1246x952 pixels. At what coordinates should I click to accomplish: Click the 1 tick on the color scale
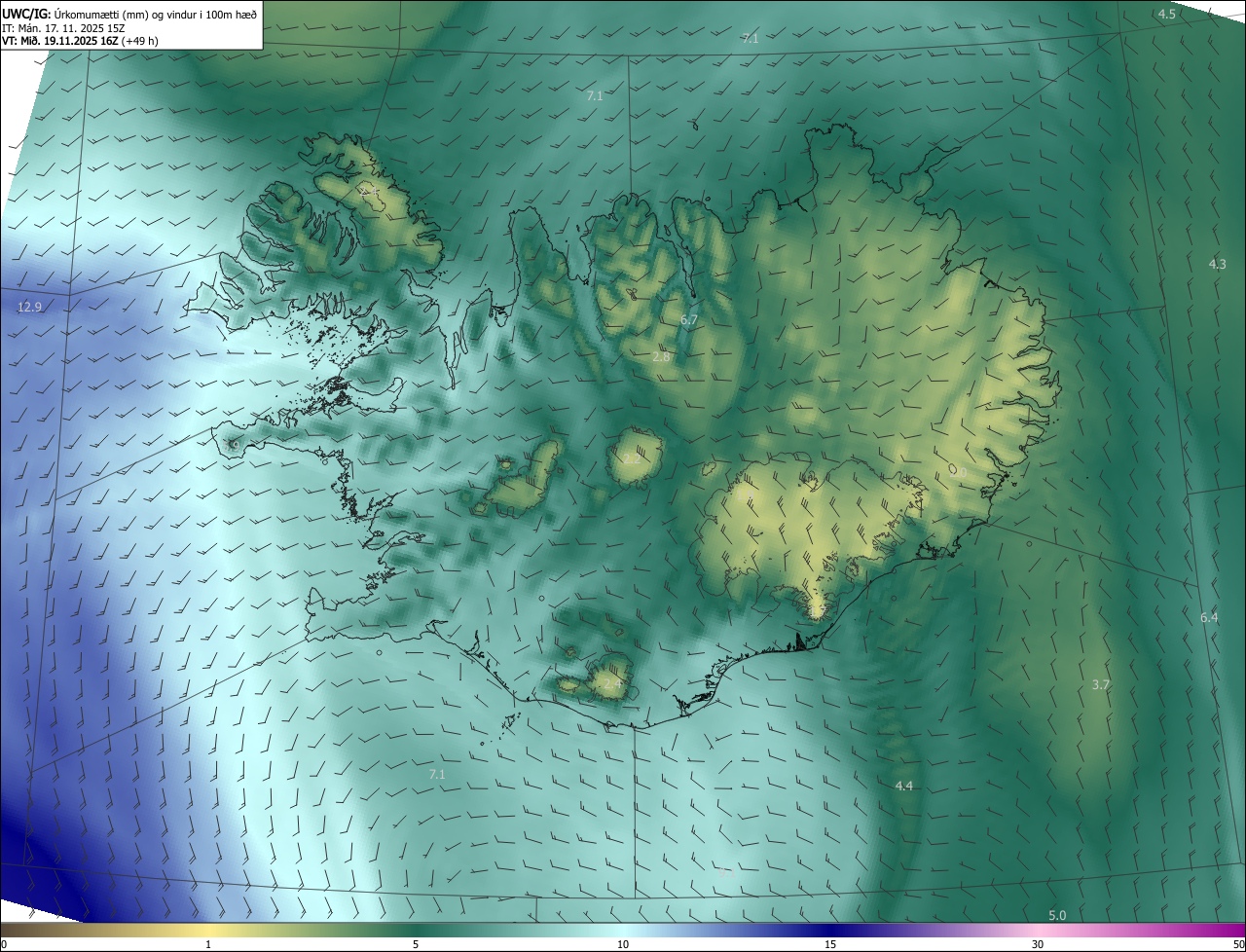point(208,945)
